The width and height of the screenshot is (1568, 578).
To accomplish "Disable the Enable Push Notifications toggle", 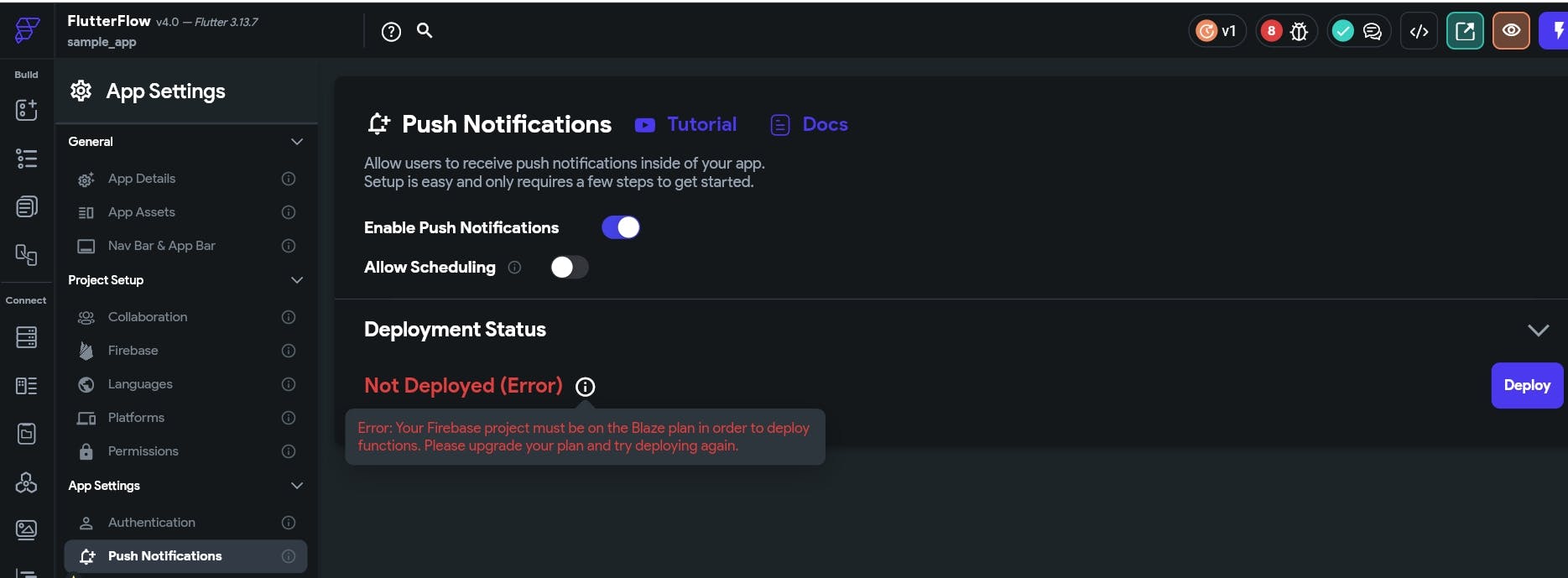I will 621,227.
